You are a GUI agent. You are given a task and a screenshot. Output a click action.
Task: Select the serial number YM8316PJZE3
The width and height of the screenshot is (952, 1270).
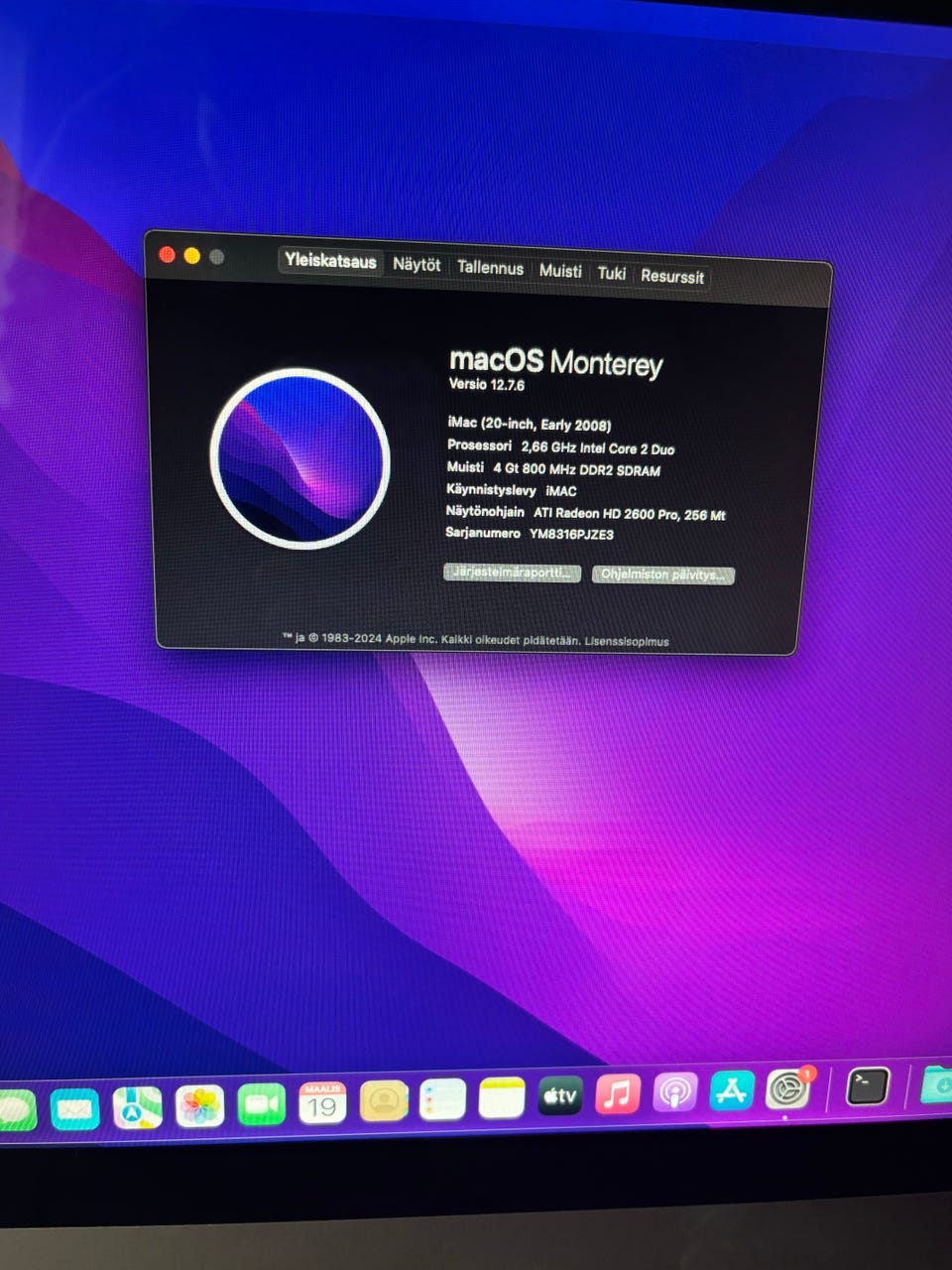(x=571, y=534)
